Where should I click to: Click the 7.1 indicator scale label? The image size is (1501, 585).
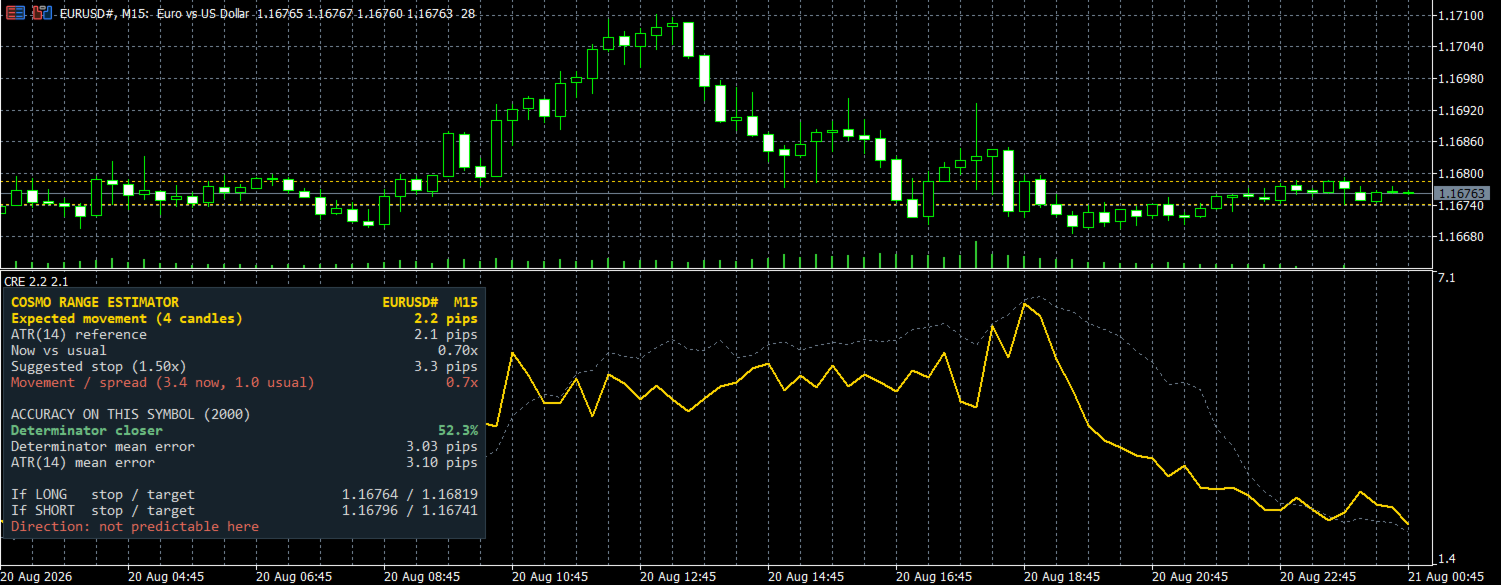[1446, 278]
